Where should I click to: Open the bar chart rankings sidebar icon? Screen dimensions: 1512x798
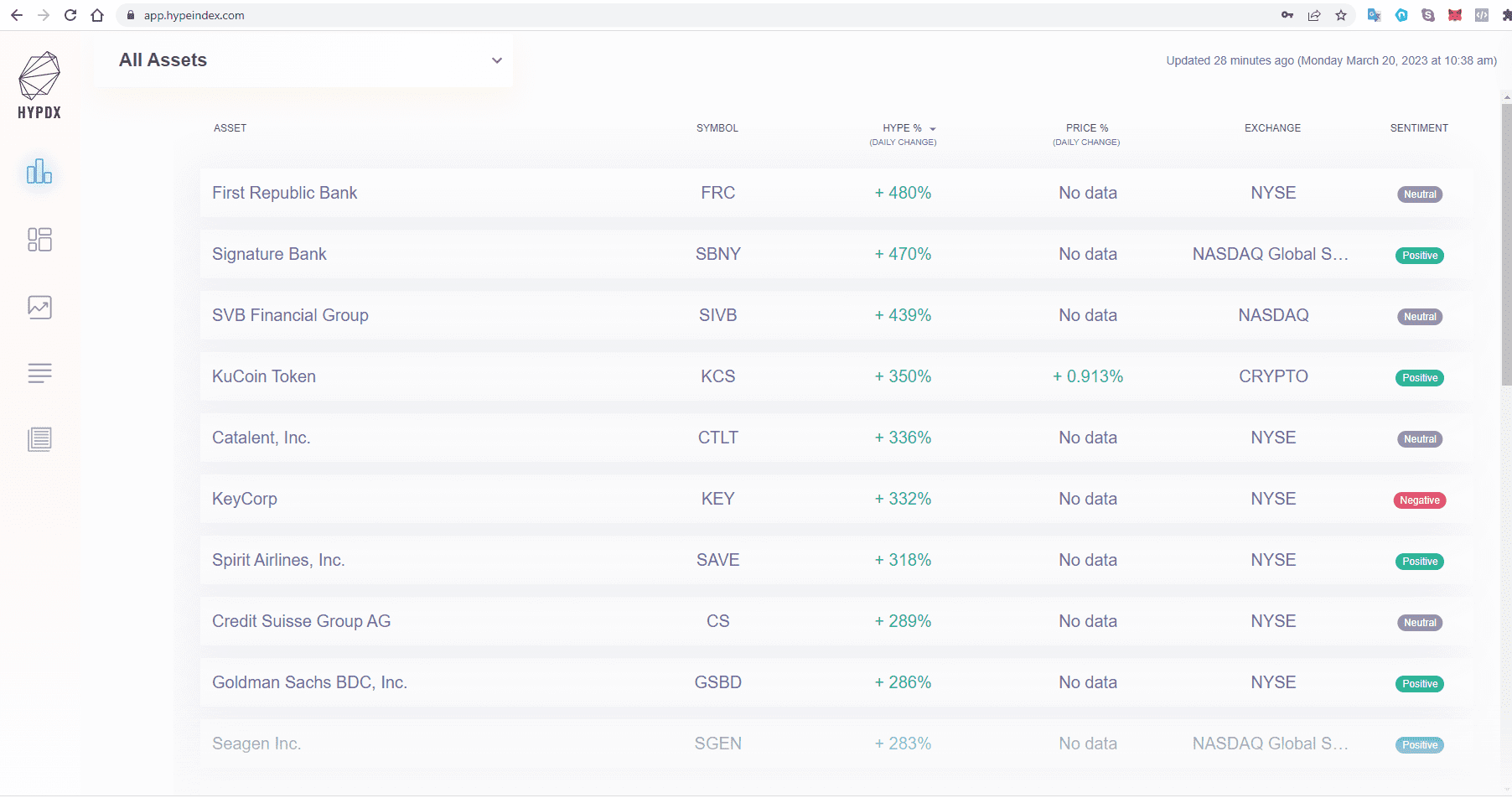39,172
